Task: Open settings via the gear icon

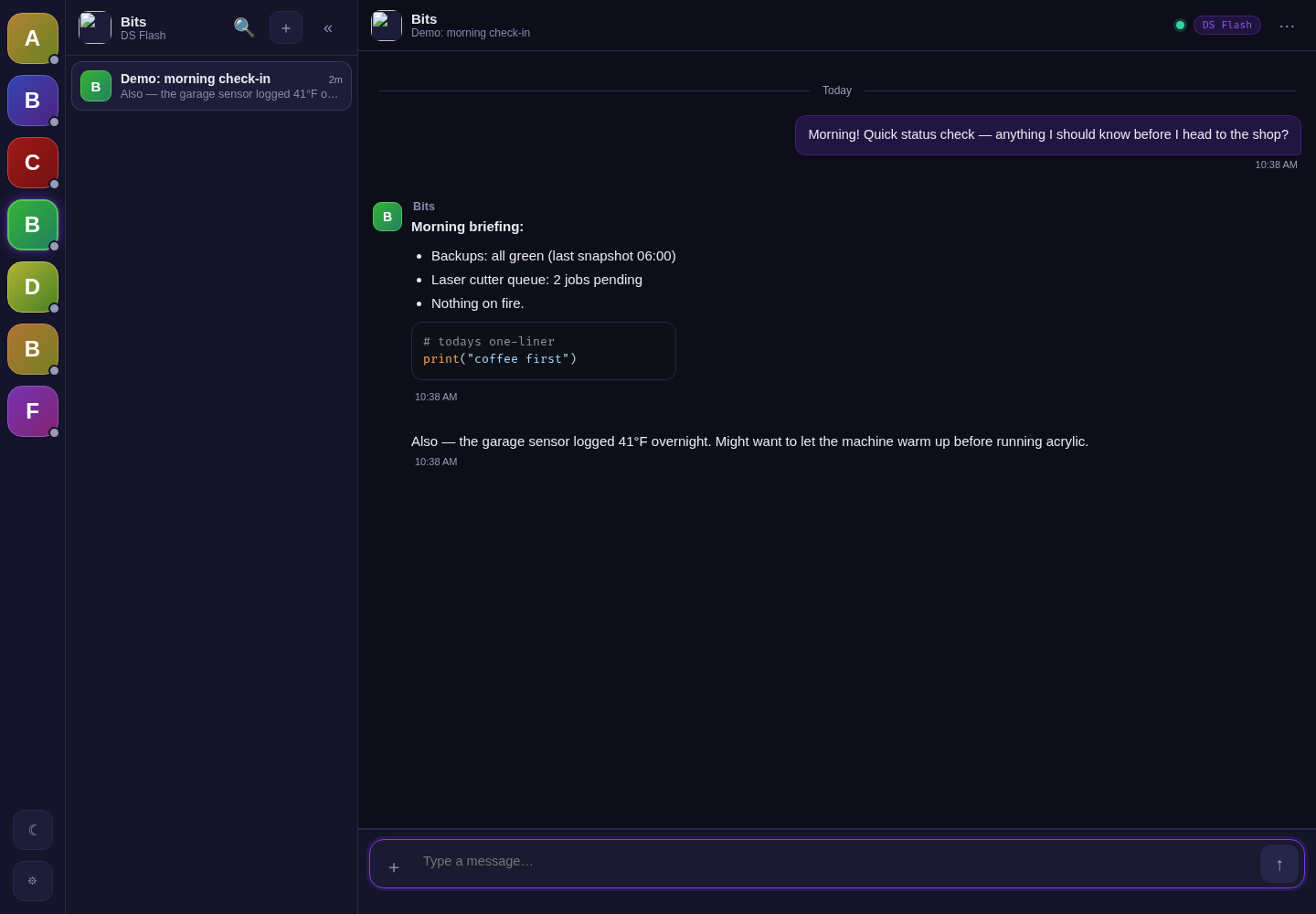Action: coord(33,881)
